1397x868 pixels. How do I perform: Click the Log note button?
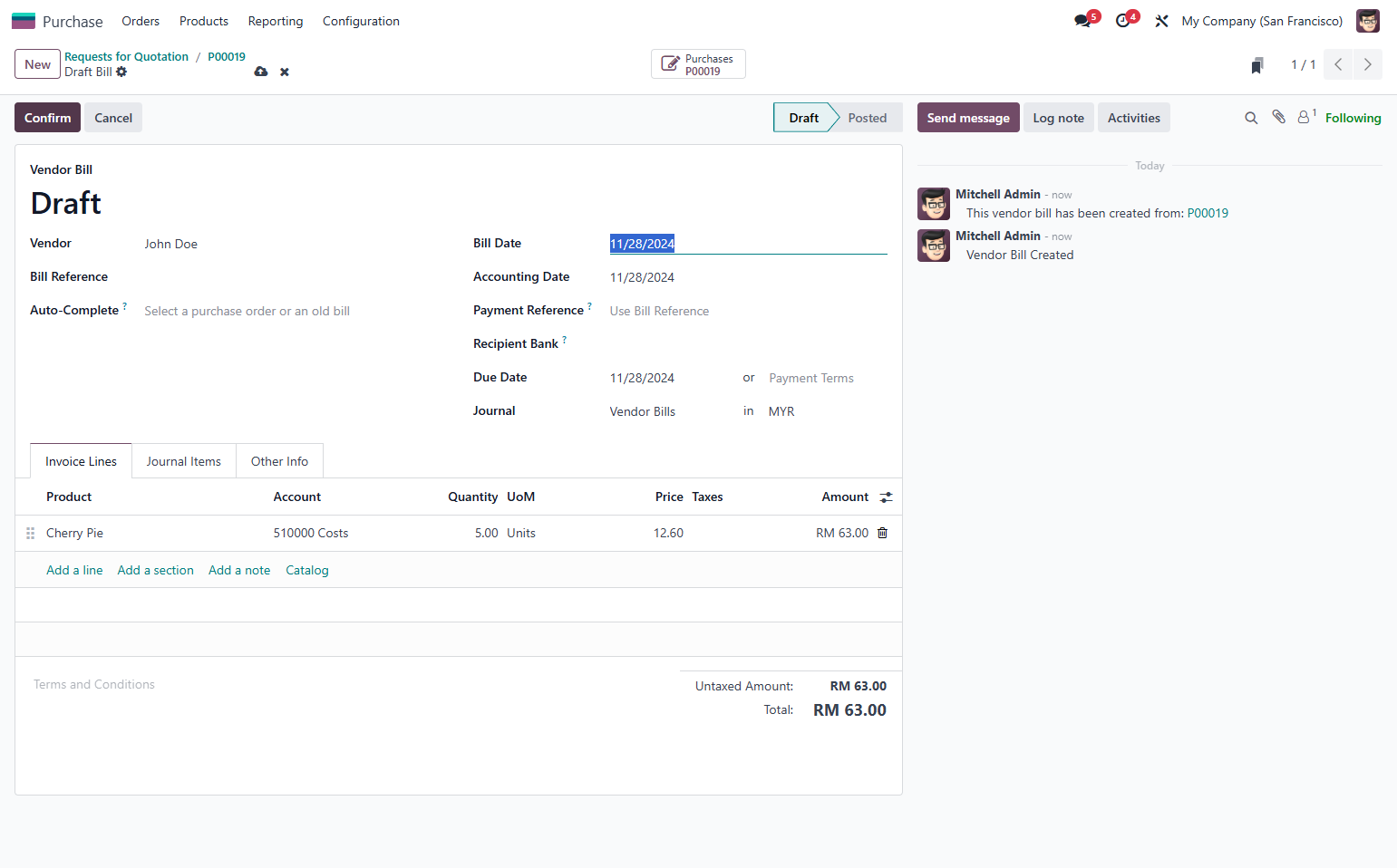1058,118
